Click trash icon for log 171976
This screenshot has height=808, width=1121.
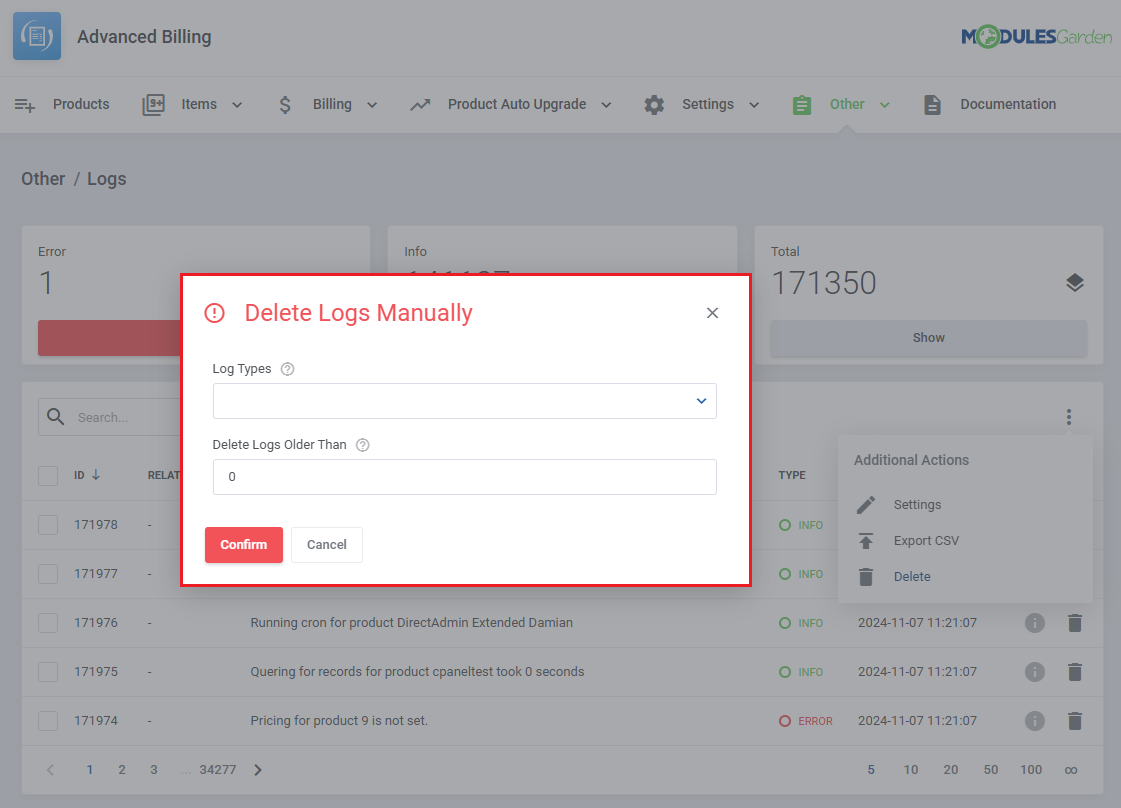point(1075,623)
